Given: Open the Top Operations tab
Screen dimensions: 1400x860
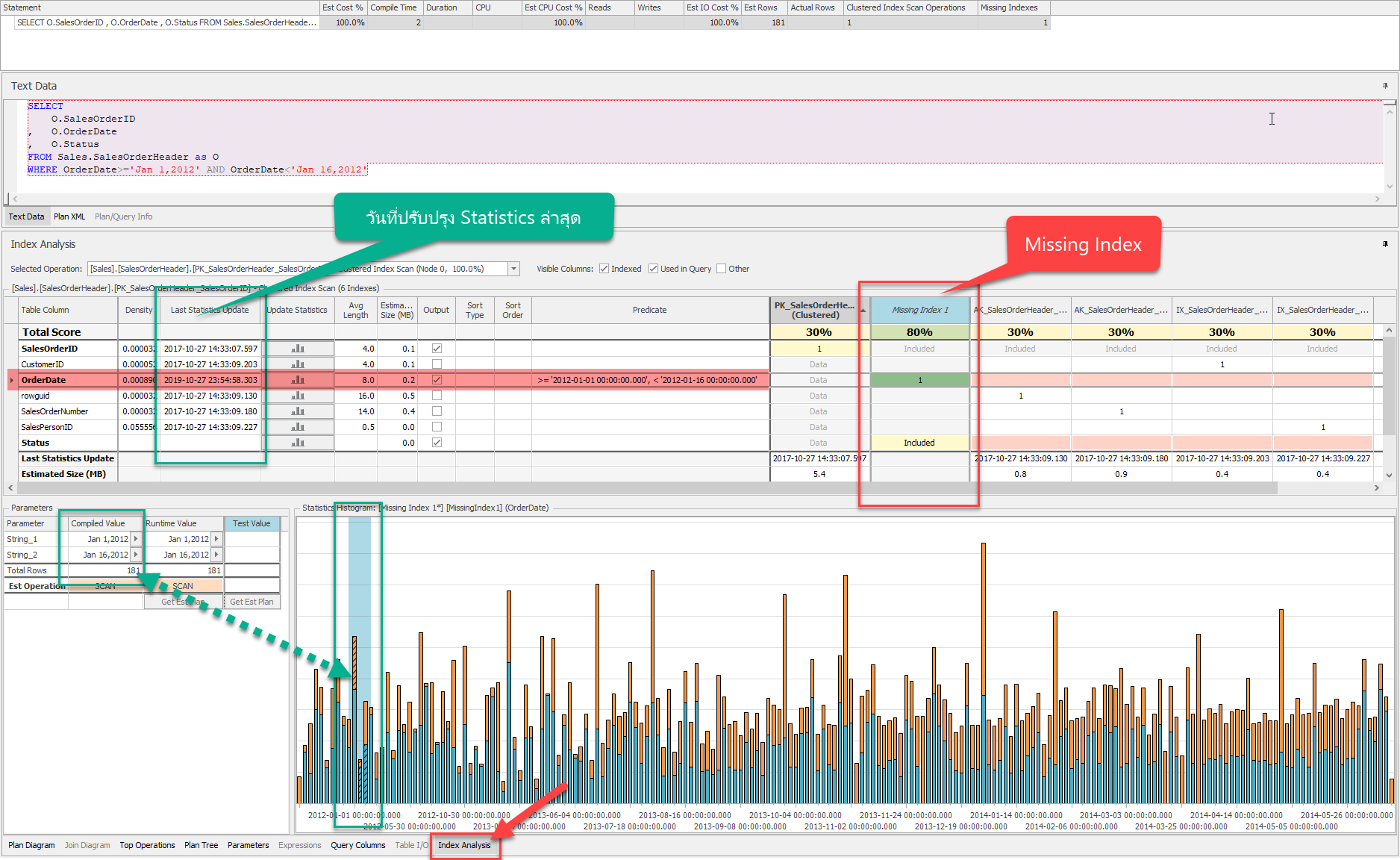Looking at the screenshot, I should point(147,845).
